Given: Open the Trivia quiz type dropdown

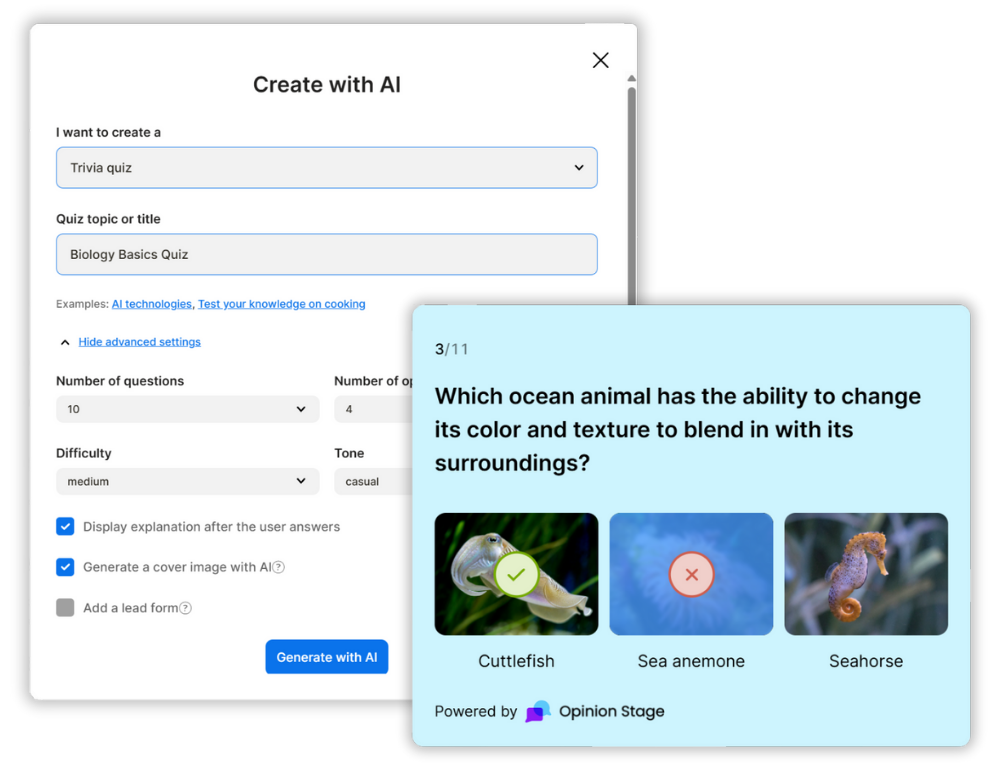Looking at the screenshot, I should 326,168.
